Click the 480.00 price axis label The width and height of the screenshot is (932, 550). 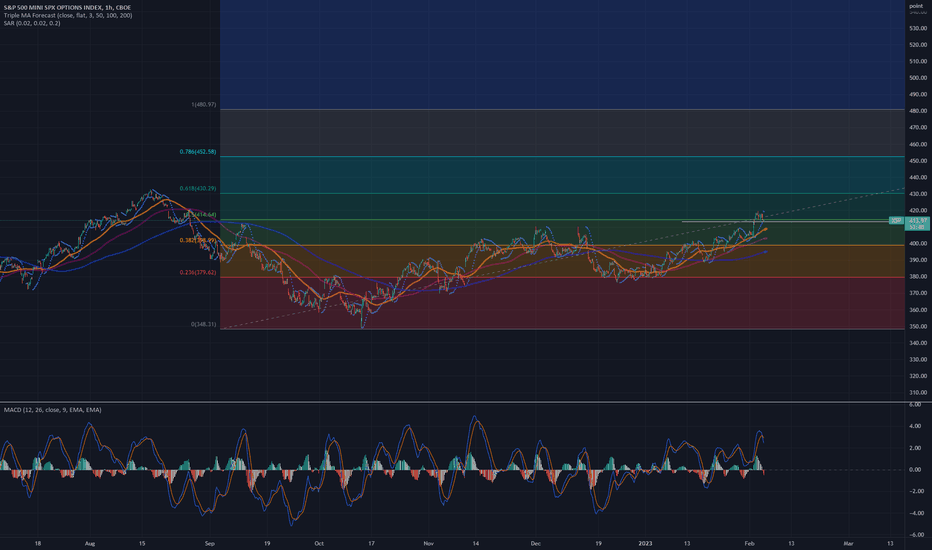tap(918, 111)
